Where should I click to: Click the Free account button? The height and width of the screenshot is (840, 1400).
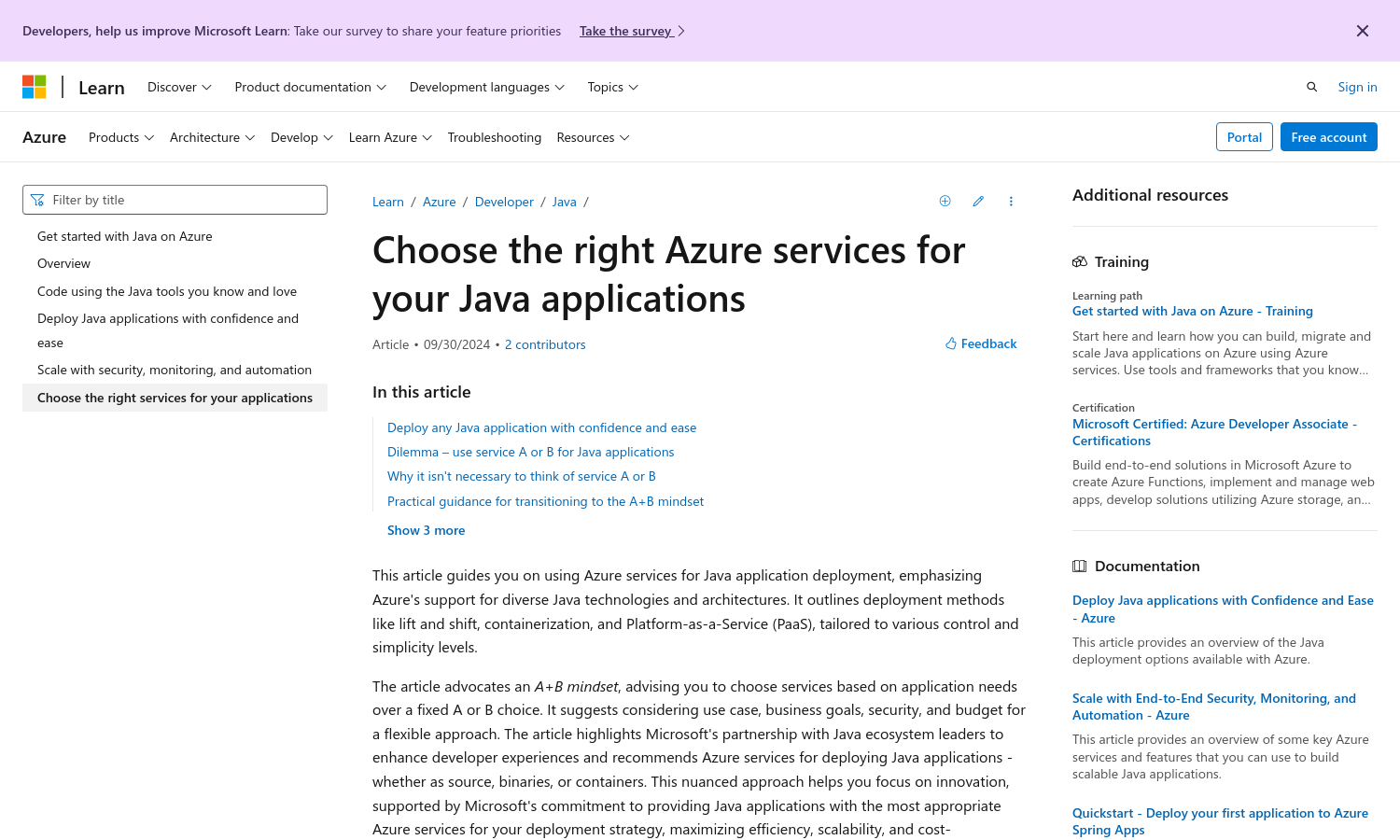pos(1328,137)
